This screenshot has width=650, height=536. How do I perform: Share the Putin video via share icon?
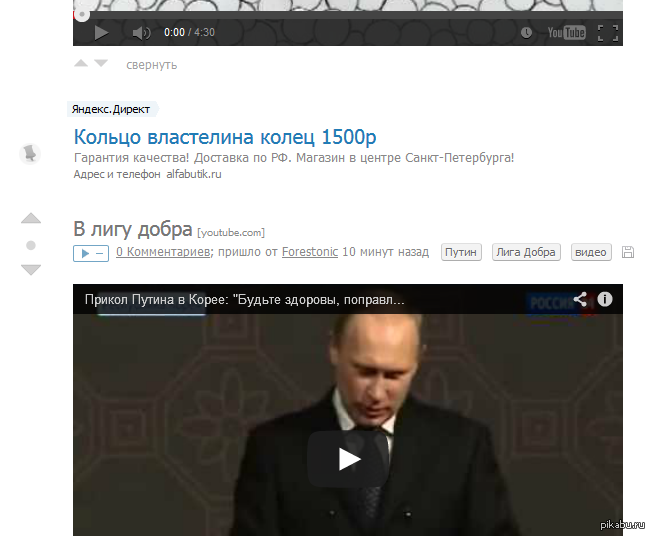580,299
